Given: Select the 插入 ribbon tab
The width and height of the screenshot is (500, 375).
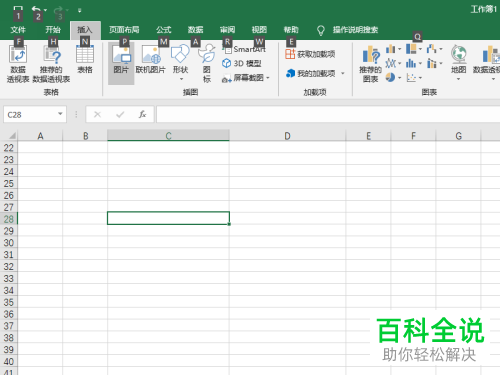Looking at the screenshot, I should coord(85,30).
